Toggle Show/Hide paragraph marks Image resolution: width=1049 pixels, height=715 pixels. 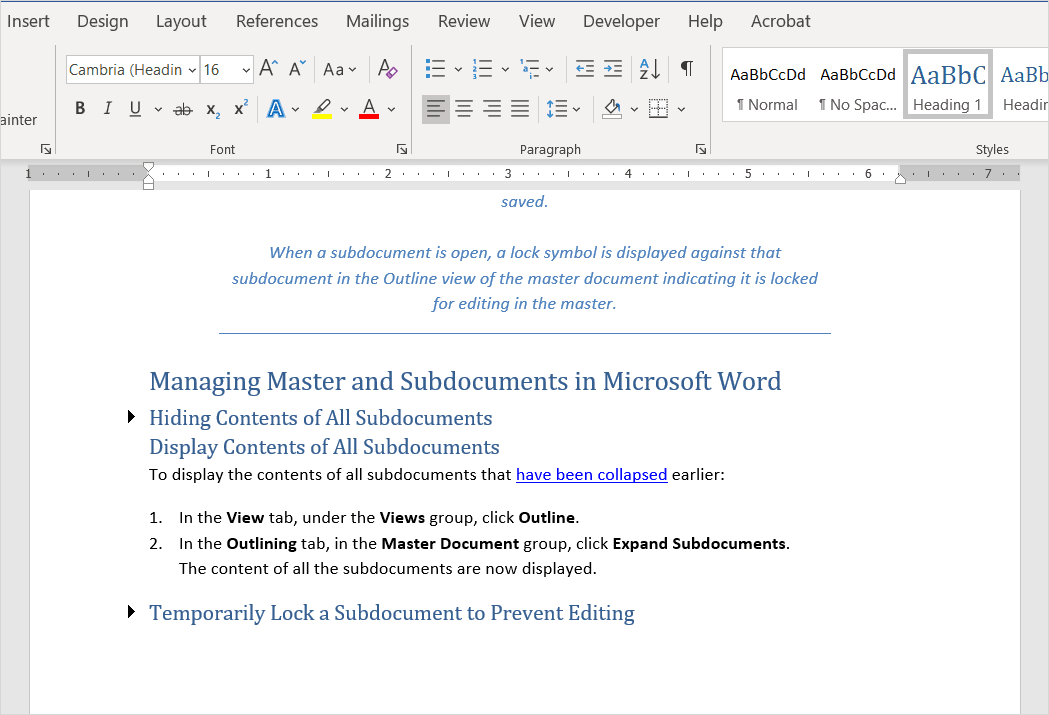(685, 68)
